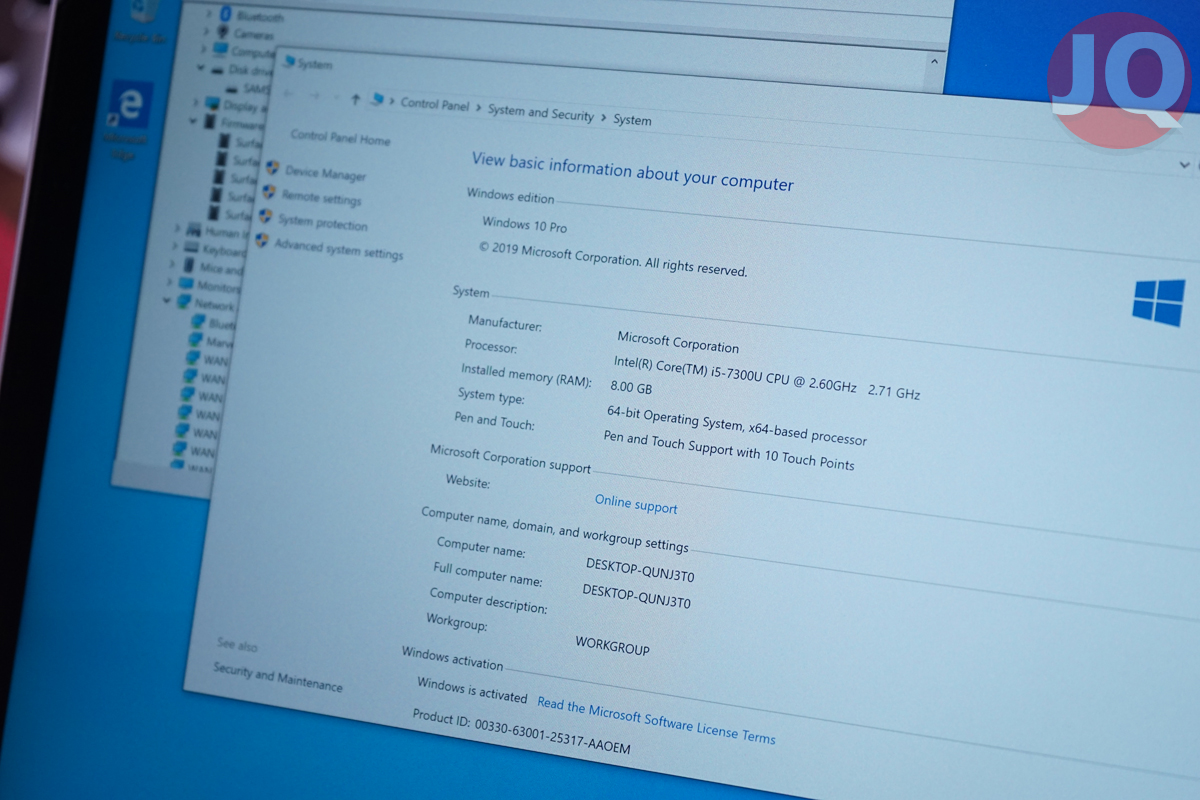Open Control Panel Home
Viewport: 1200px width, 800px height.
click(341, 138)
